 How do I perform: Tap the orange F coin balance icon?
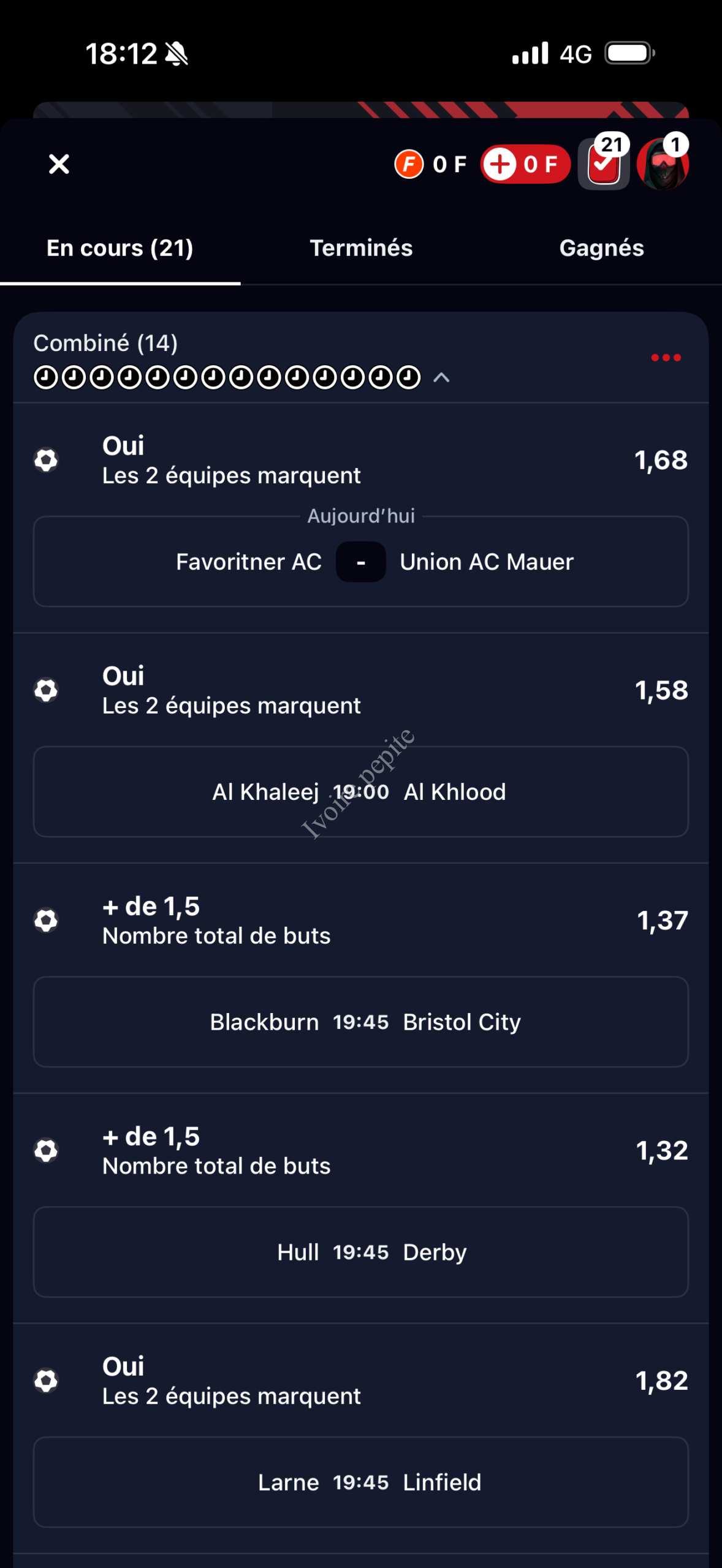coord(409,164)
